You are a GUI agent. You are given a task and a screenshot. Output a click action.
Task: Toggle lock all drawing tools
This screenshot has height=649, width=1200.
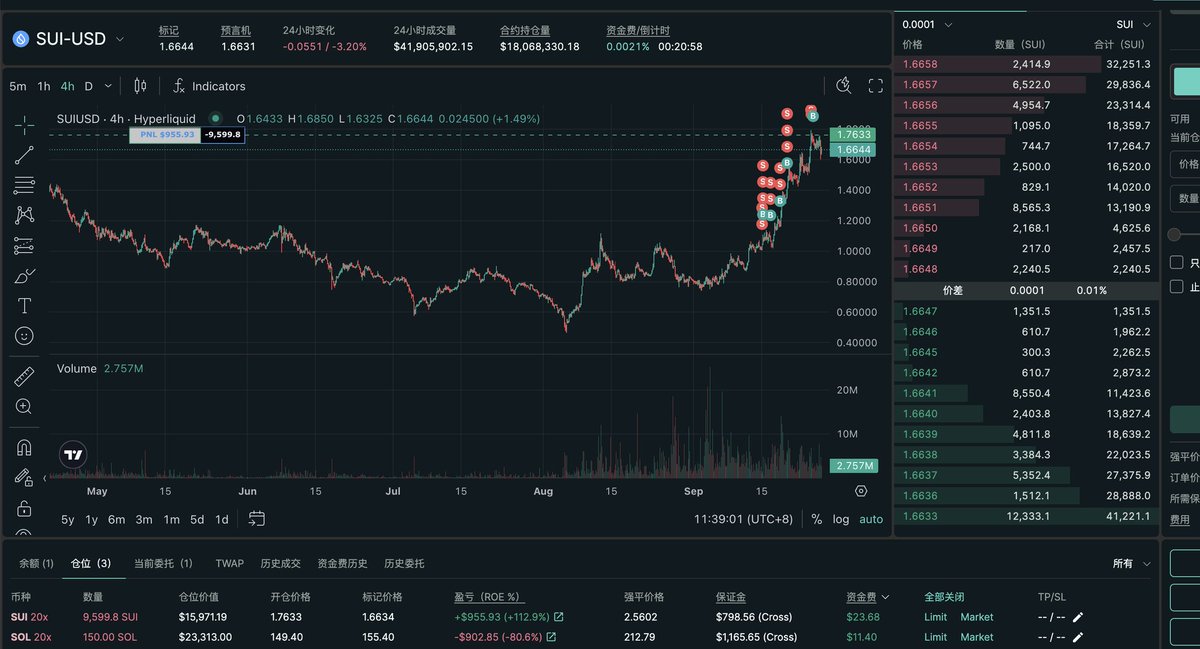24,508
